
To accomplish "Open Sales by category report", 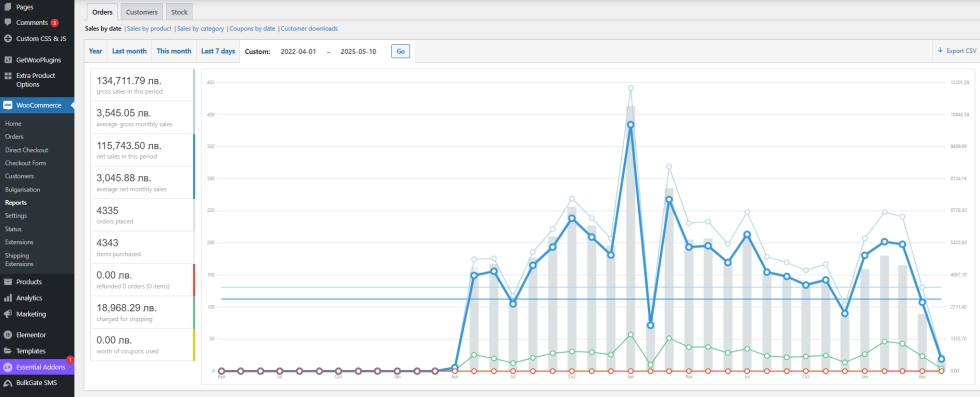I will (200, 29).
